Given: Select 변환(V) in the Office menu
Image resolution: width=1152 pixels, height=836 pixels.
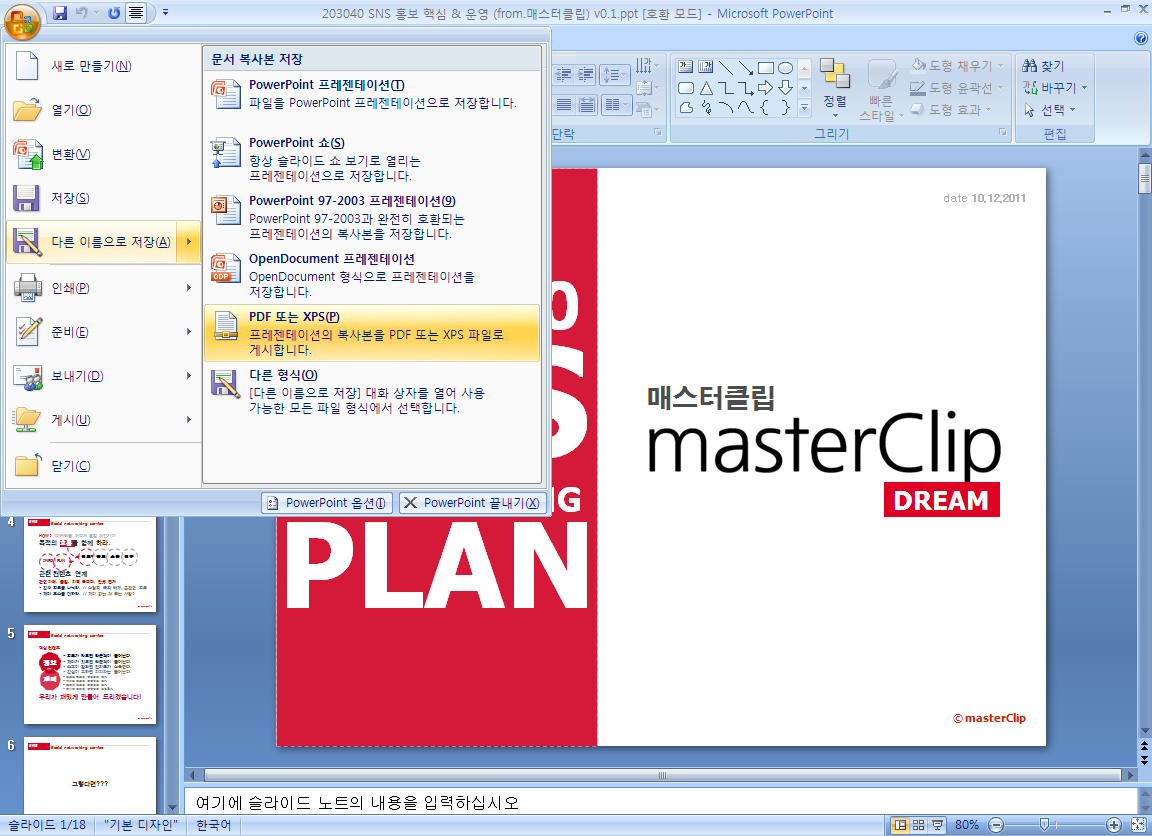Looking at the screenshot, I should coord(103,154).
